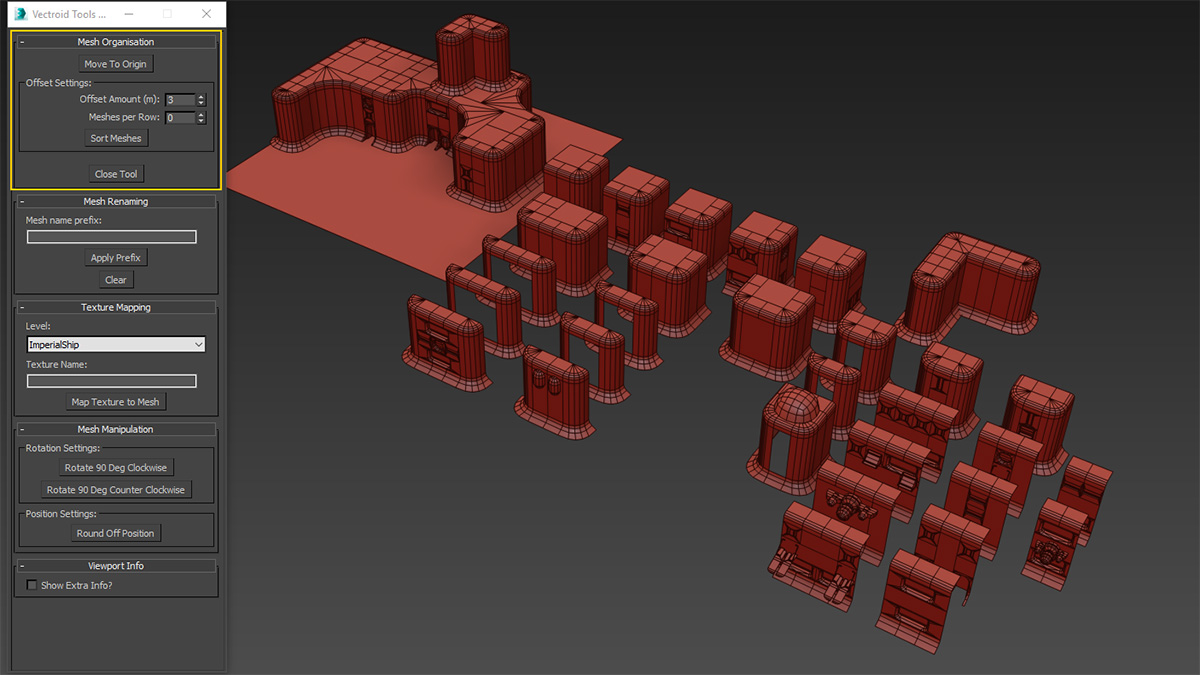Viewport: 1200px width, 675px height.
Task: Increase Offset Amount with the up spinner arrow
Action: [x=201, y=97]
